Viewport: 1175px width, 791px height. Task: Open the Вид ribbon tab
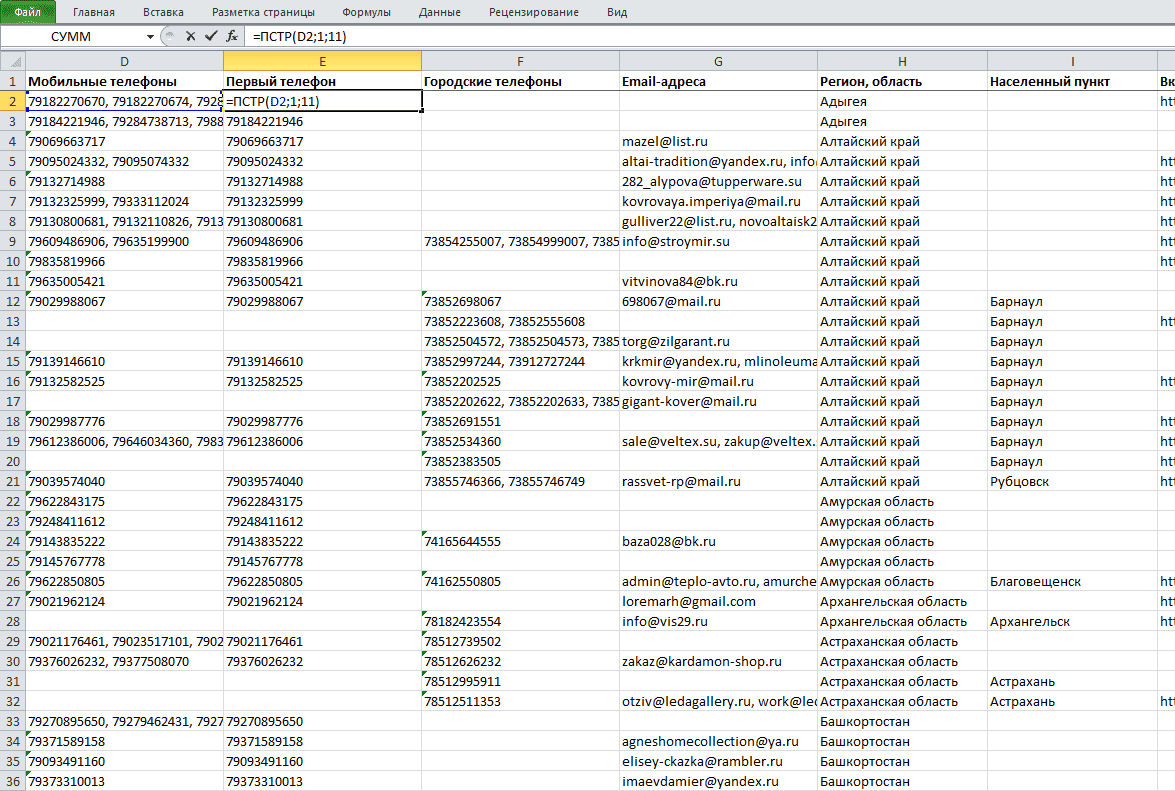[617, 12]
